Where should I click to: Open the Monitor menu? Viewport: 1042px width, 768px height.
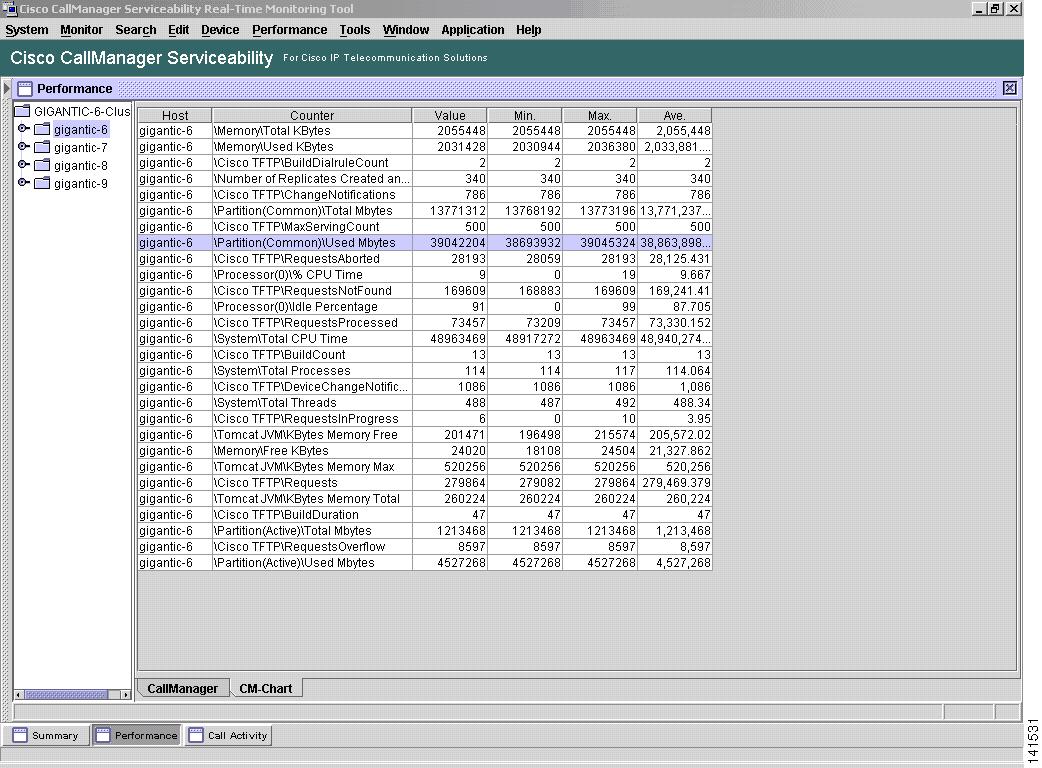[x=81, y=30]
